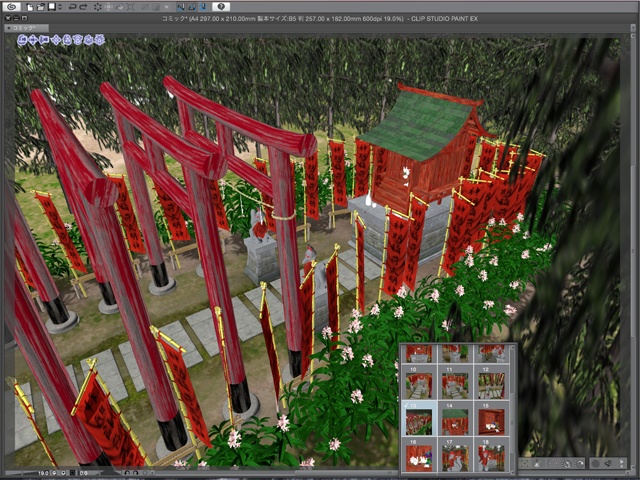Select camera dolly in purple 3D manipulator

[44, 39]
